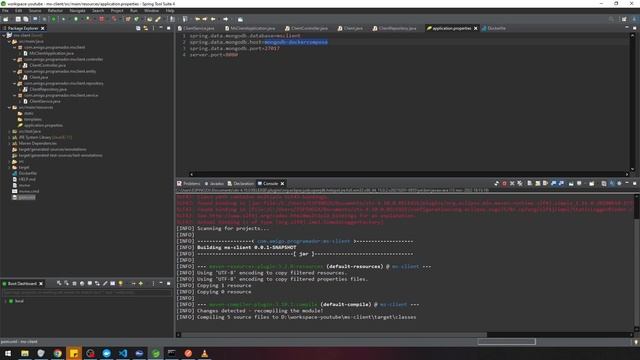This screenshot has height=360, width=640.
Task: Click the Remove Launch icon in Console toolbar
Action: pyautogui.click(x=512, y=184)
